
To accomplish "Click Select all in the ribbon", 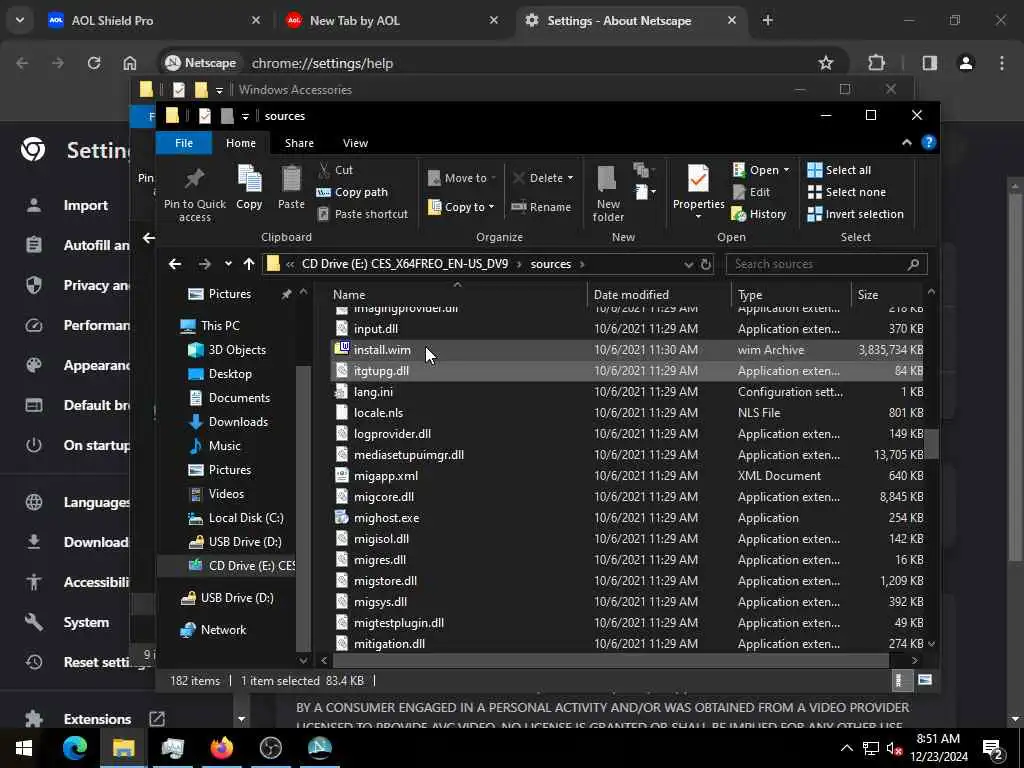I will (839, 170).
